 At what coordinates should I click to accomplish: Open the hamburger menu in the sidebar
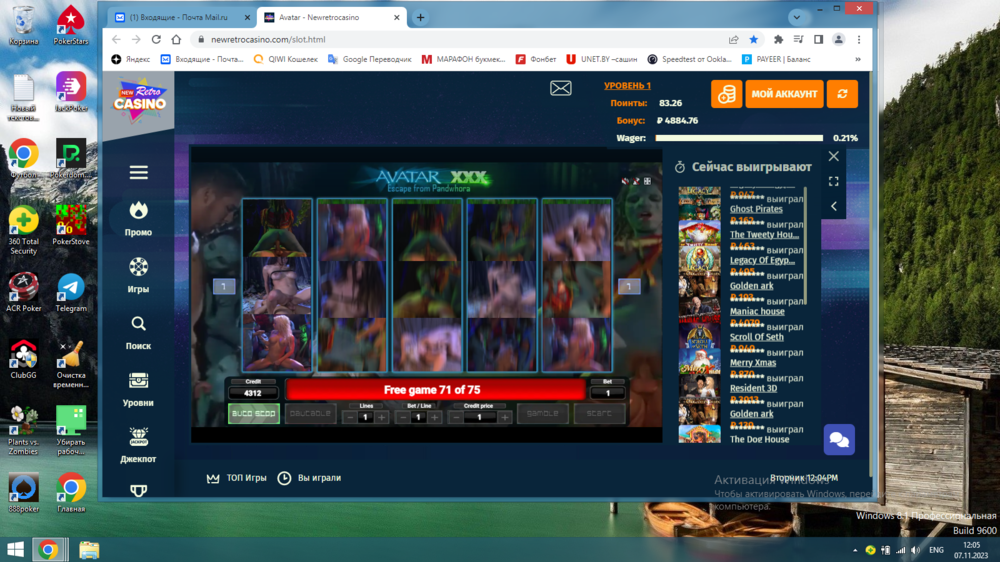pyautogui.click(x=138, y=173)
